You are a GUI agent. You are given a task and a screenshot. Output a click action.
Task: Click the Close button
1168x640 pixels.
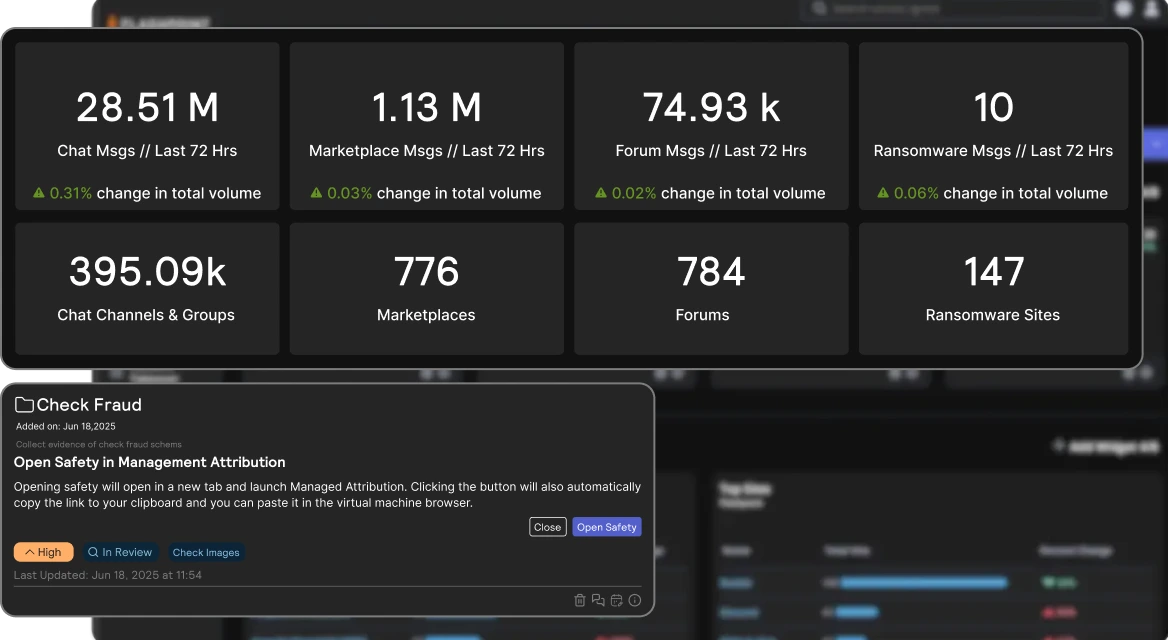point(548,527)
